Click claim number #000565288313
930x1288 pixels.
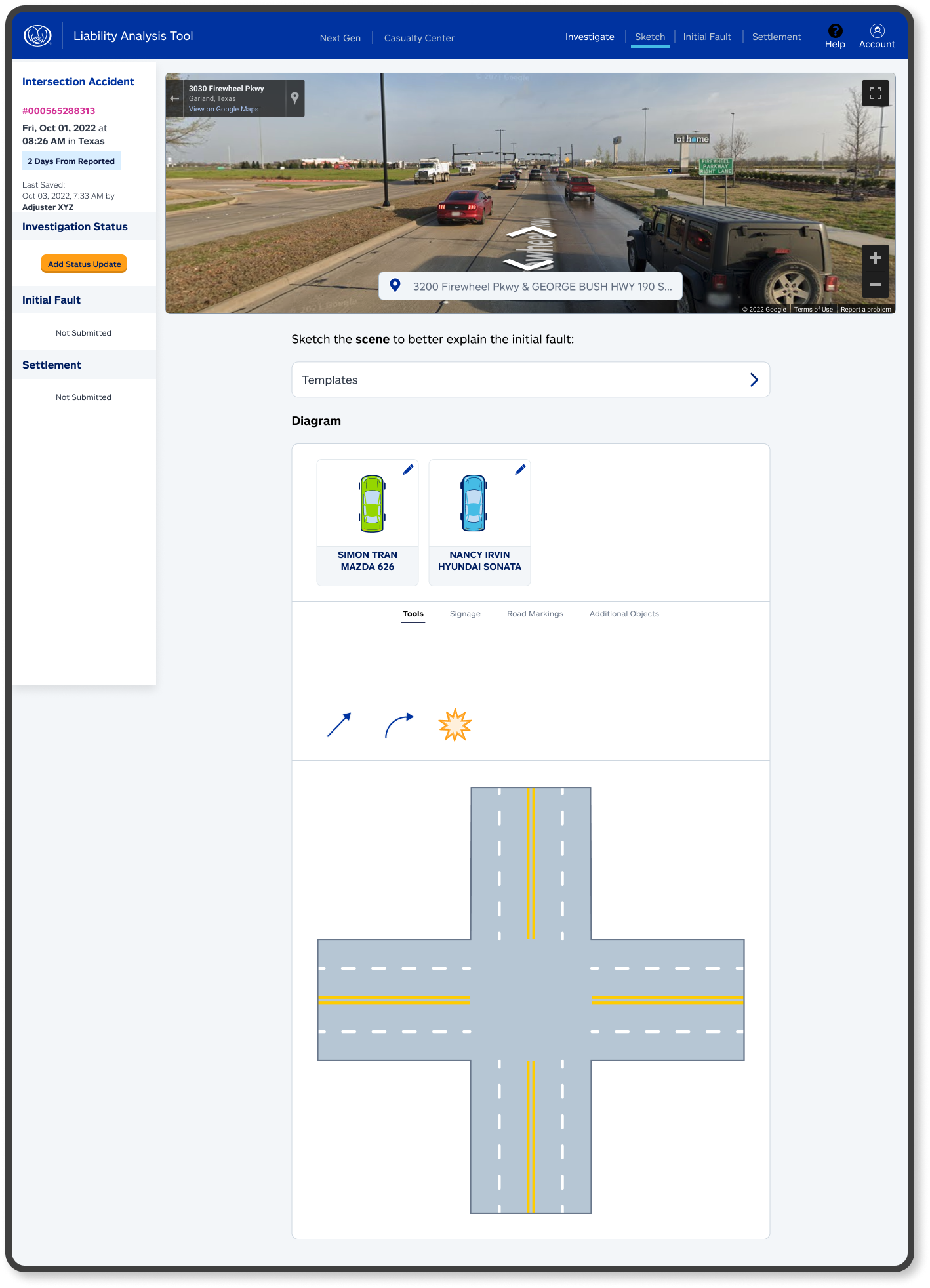click(x=59, y=111)
